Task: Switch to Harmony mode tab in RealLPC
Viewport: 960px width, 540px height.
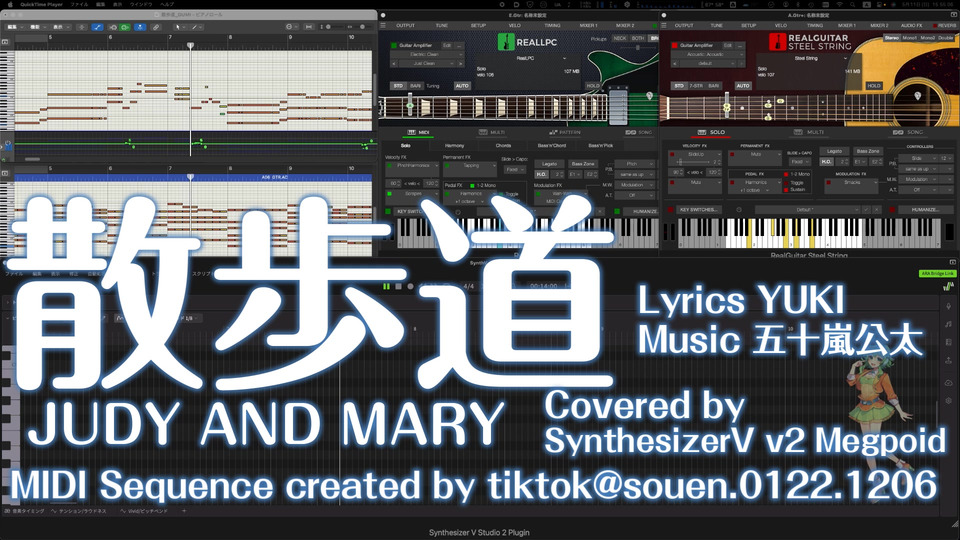Action: point(454,146)
